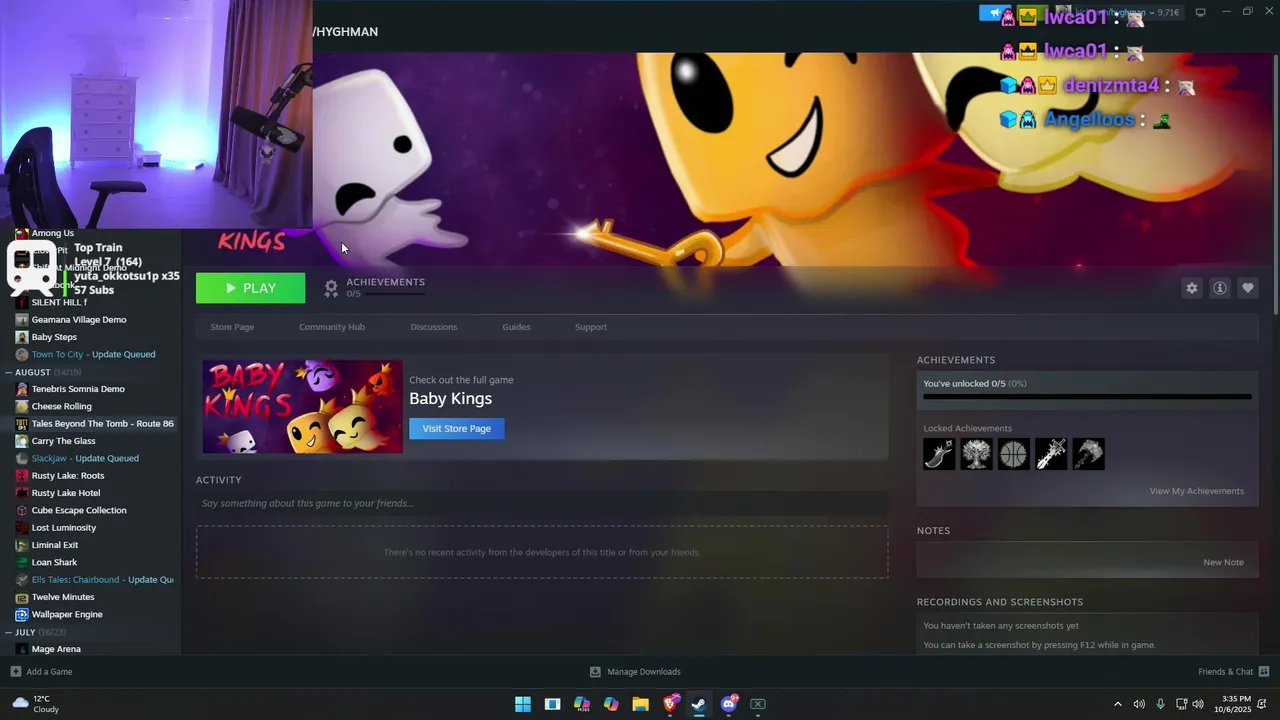Show hidden system tray icons
This screenshot has width=1280, height=720.
point(1118,704)
